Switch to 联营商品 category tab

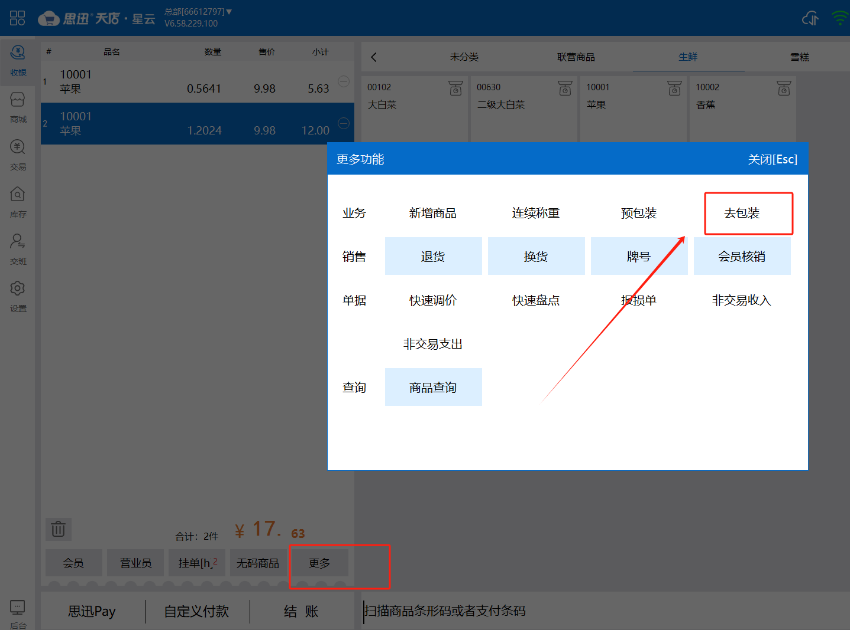tap(576, 57)
